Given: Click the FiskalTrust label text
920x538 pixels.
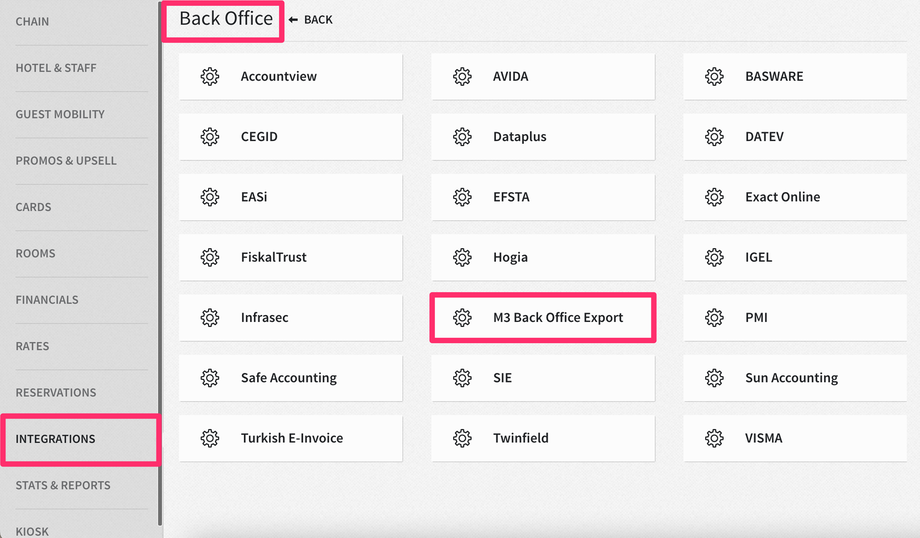Looking at the screenshot, I should click(273, 257).
